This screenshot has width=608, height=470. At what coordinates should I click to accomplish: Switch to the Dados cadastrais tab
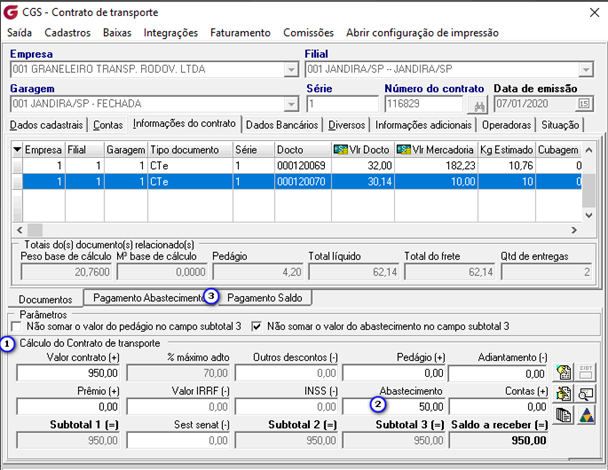tap(46, 125)
